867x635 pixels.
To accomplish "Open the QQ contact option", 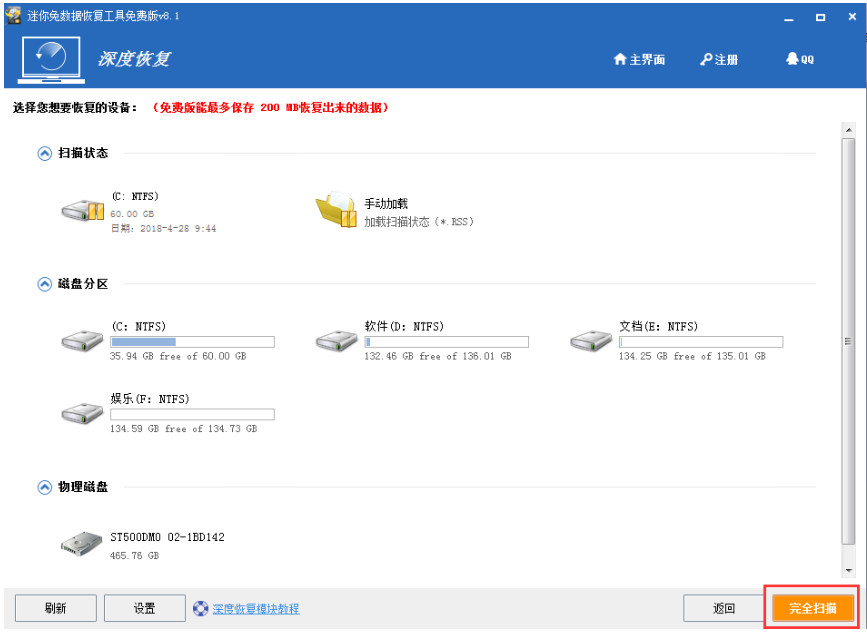I will (800, 60).
